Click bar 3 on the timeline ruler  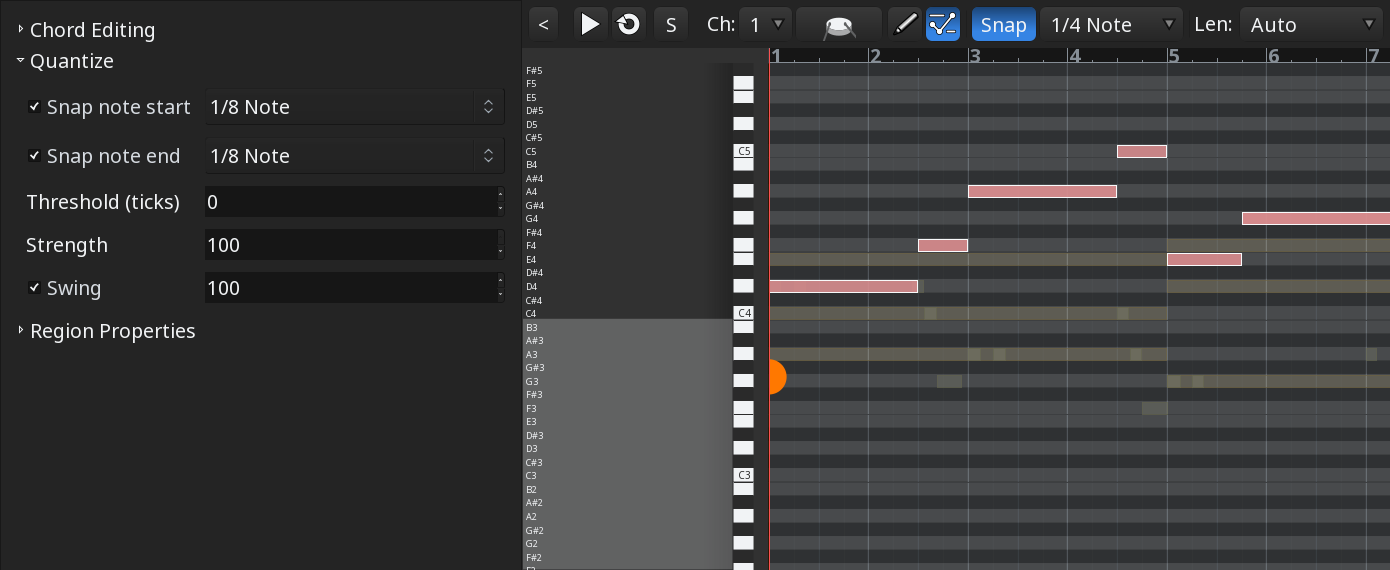(975, 56)
